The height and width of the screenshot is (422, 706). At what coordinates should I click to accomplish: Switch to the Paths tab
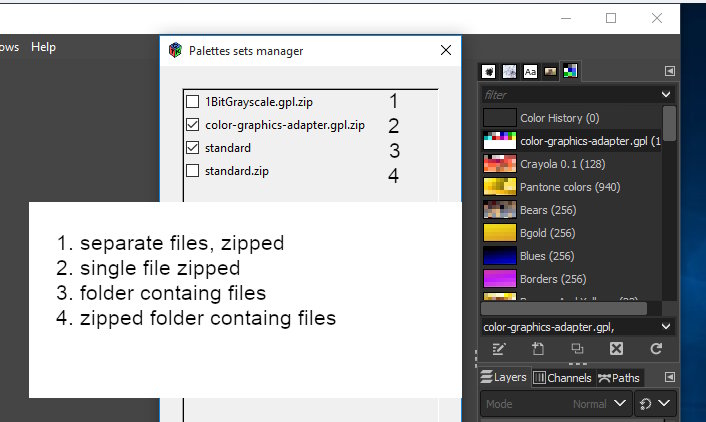coord(619,377)
